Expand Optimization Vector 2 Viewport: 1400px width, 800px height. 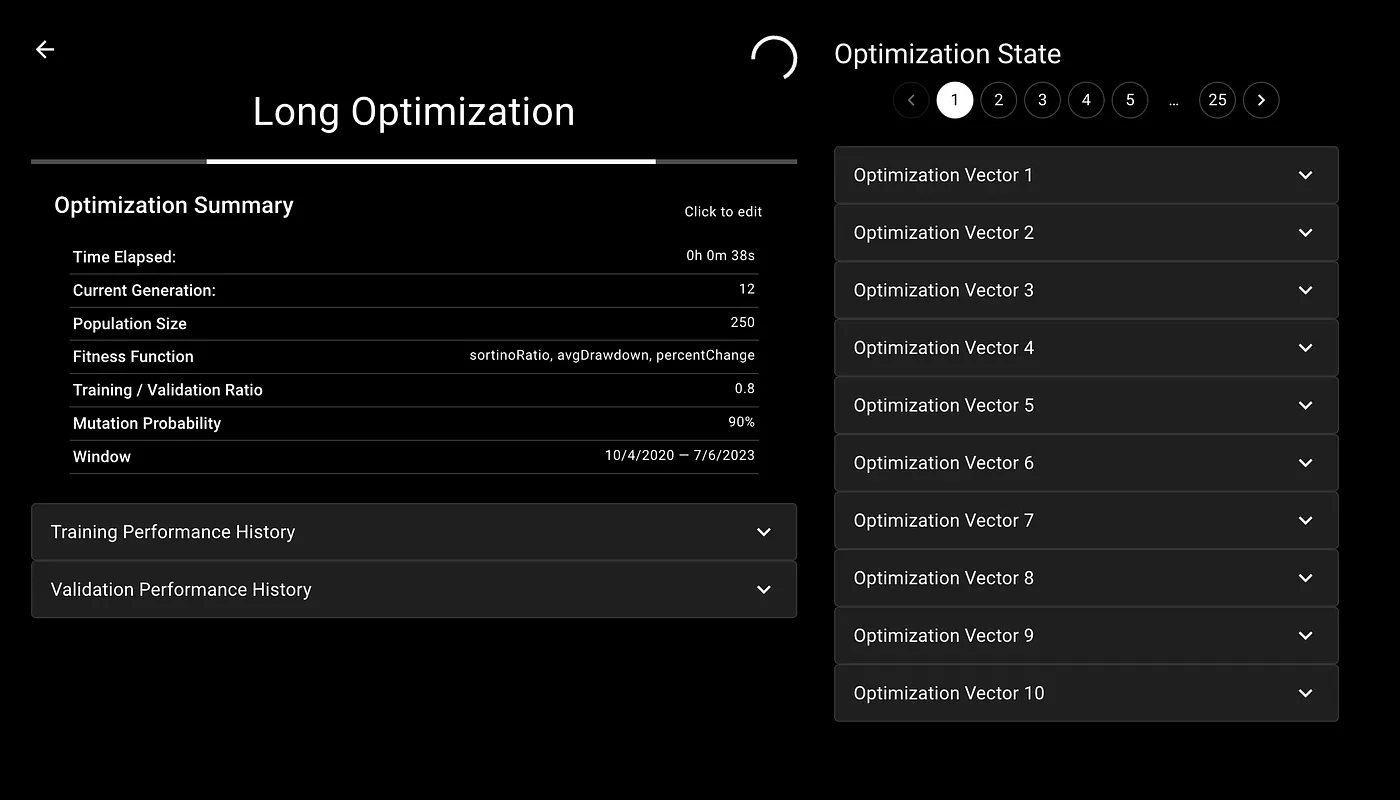[1086, 233]
